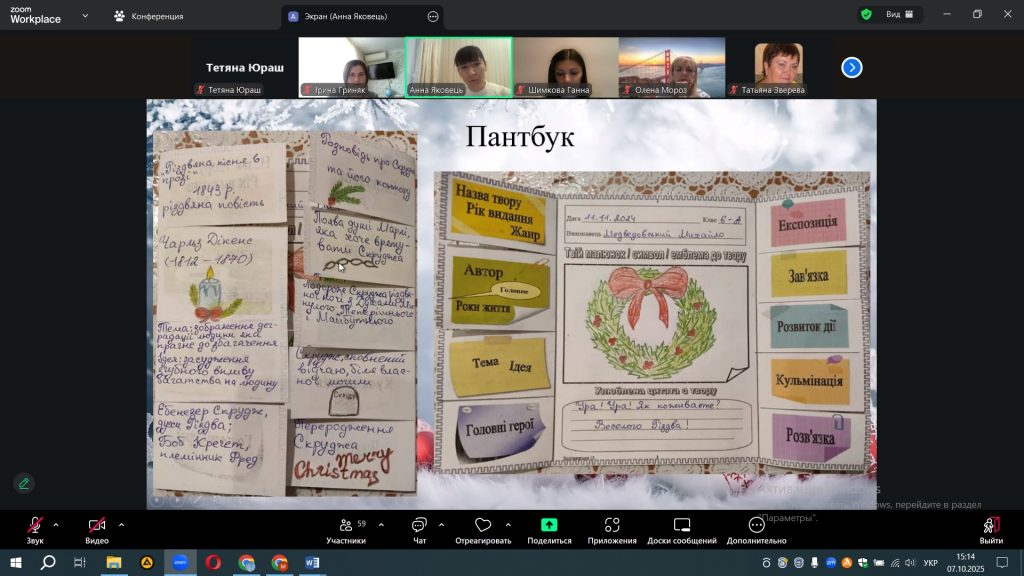Viewport: 1024px width, 576px height.
Task: Show next participants with blue arrow
Action: tap(852, 67)
